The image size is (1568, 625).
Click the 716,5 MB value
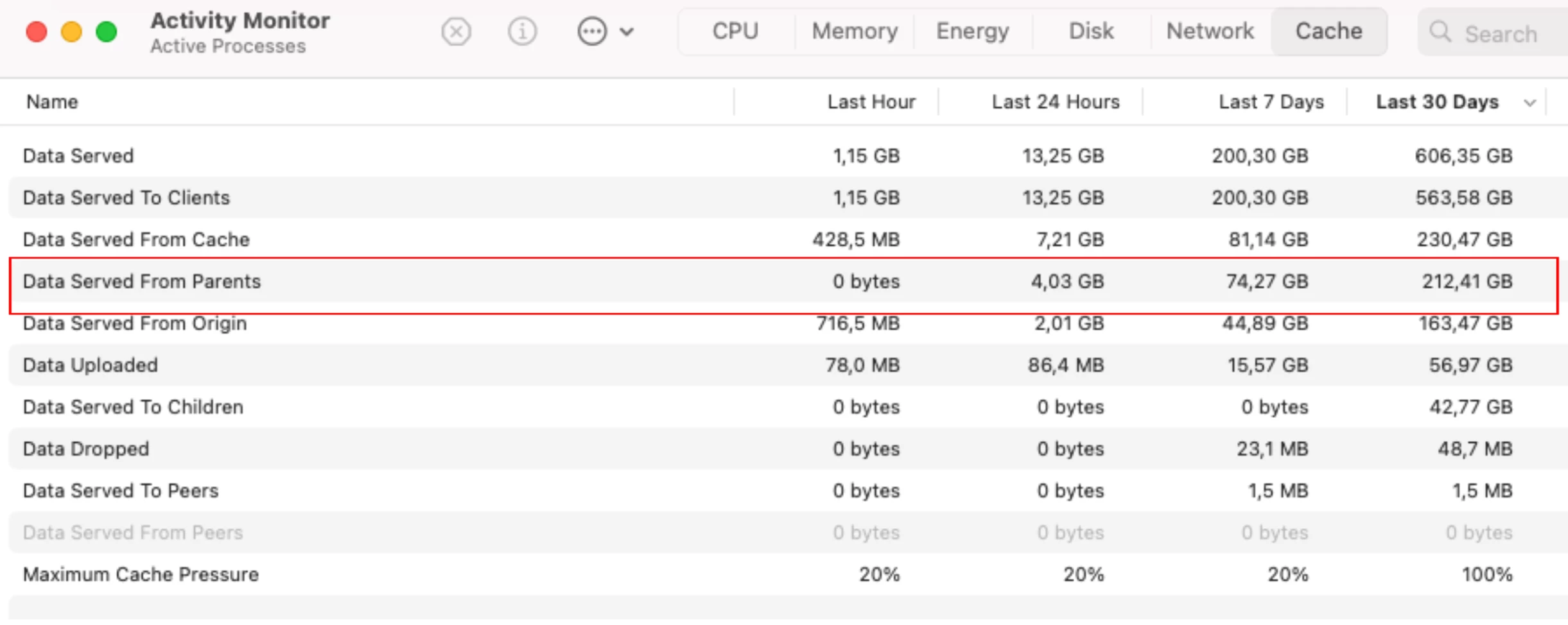(x=858, y=323)
